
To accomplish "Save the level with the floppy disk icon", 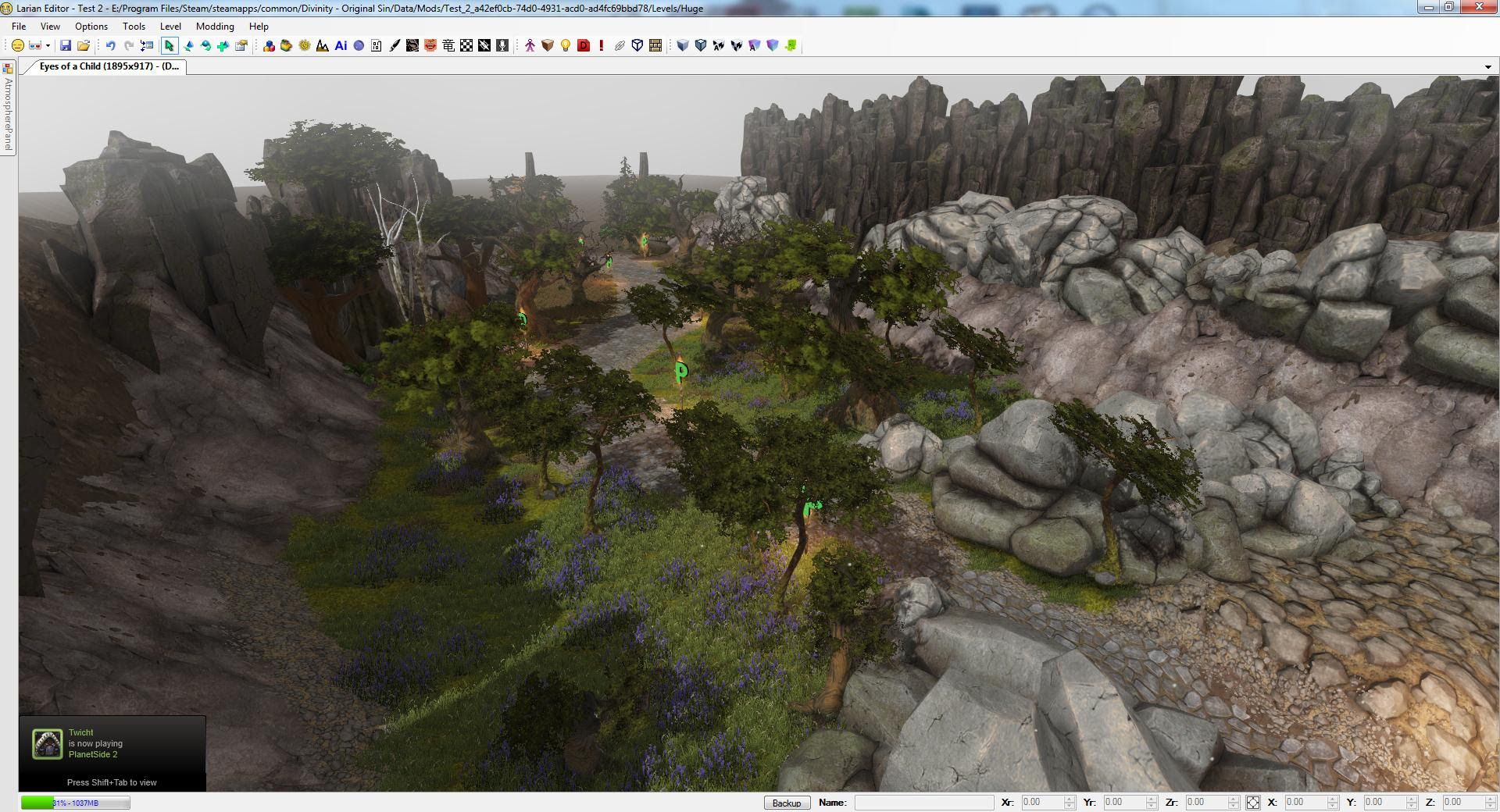I will pyautogui.click(x=66, y=46).
